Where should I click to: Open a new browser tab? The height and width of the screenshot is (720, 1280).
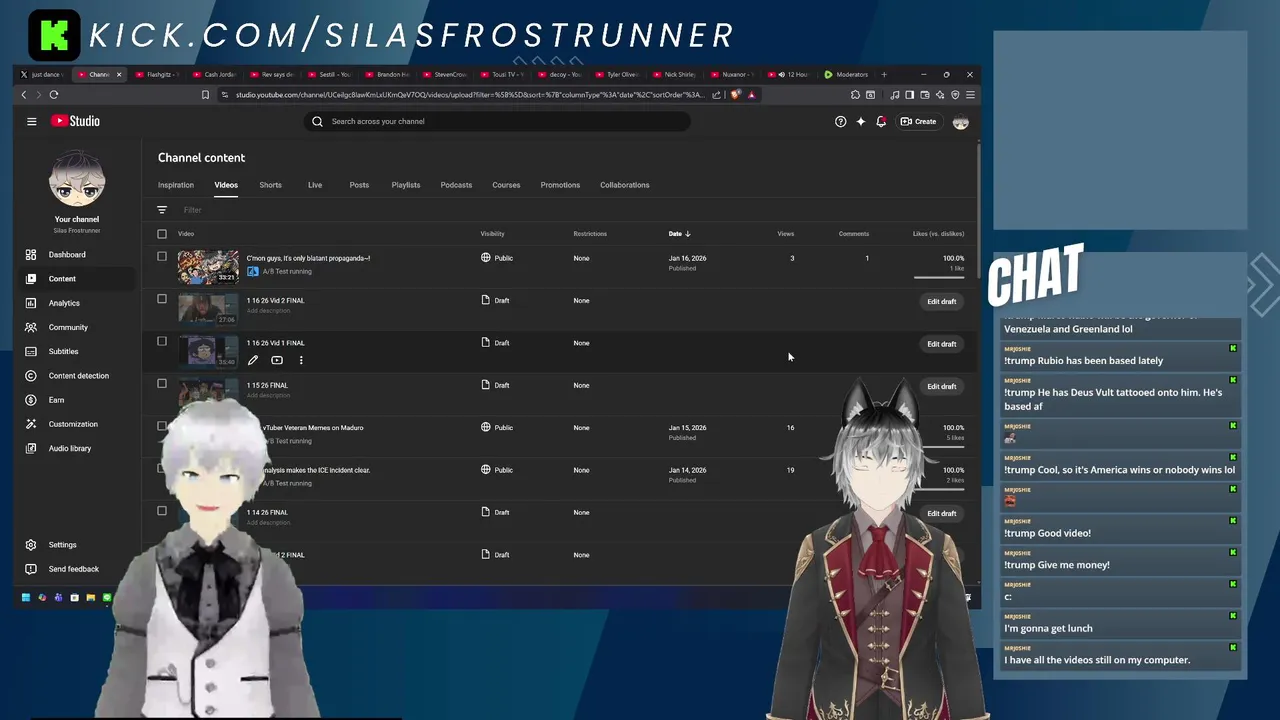[x=884, y=74]
